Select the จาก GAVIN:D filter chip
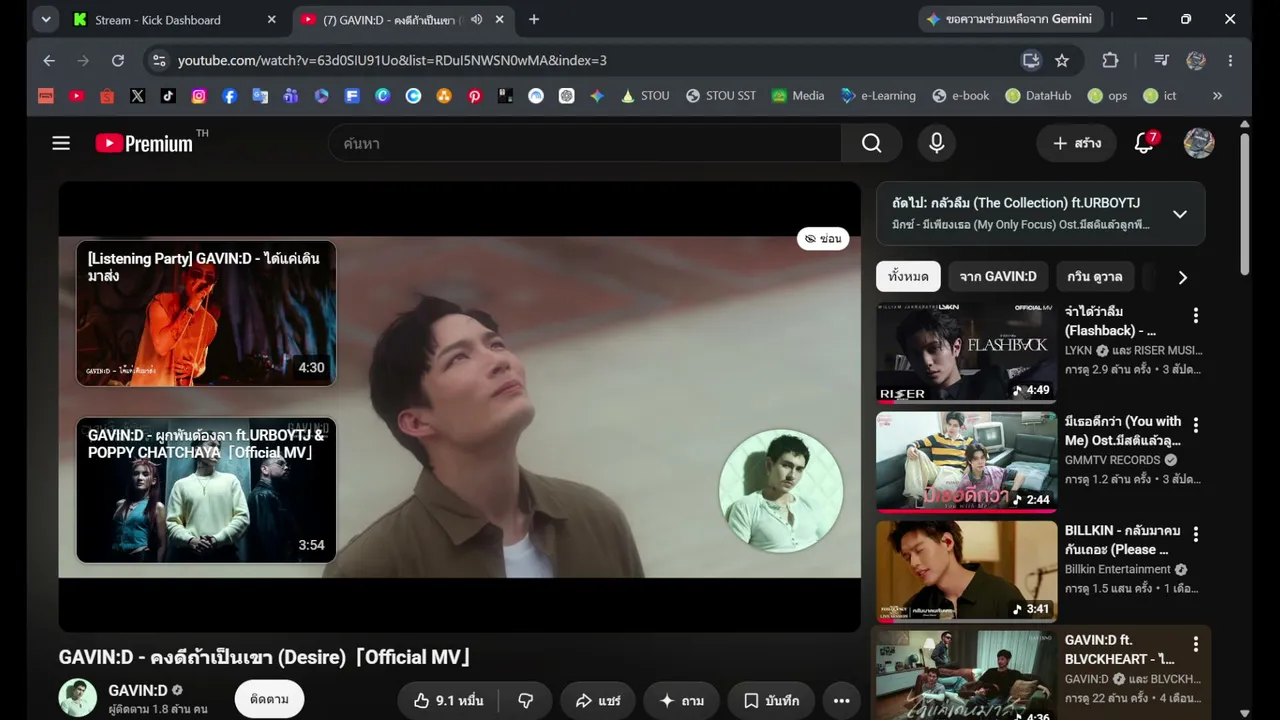This screenshot has height=720, width=1280. click(998, 277)
